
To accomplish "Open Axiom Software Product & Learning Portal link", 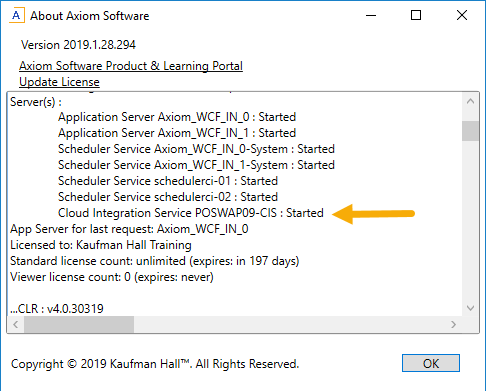I will coord(131,66).
